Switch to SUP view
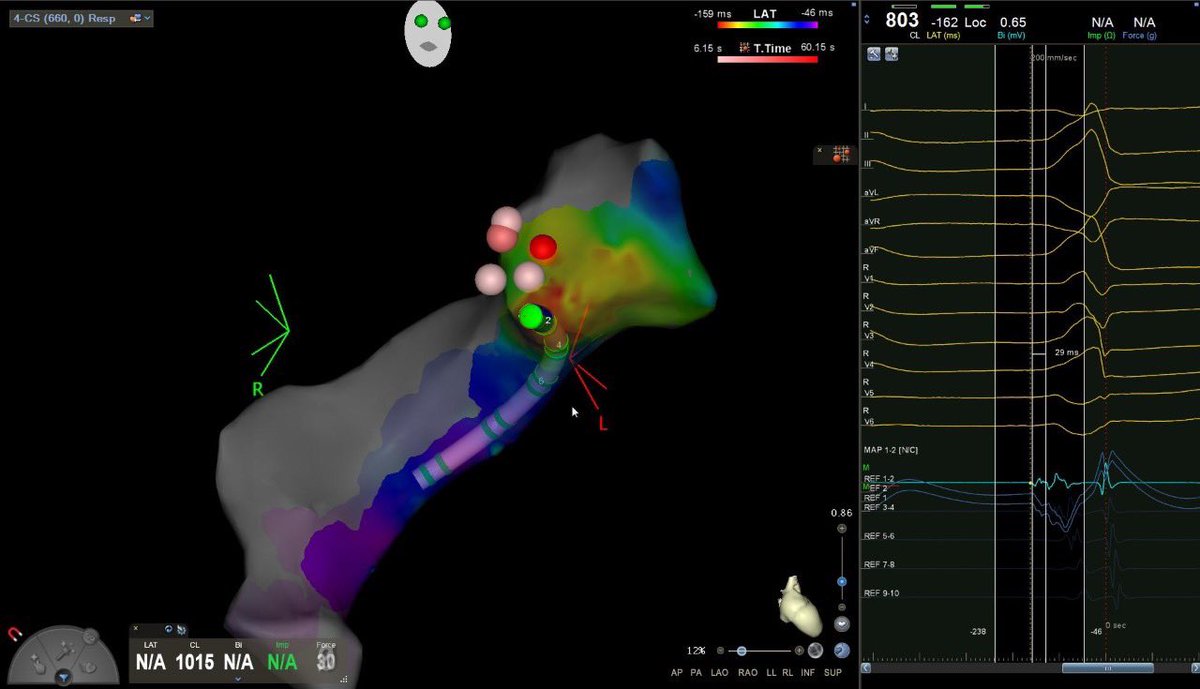 coord(832,673)
